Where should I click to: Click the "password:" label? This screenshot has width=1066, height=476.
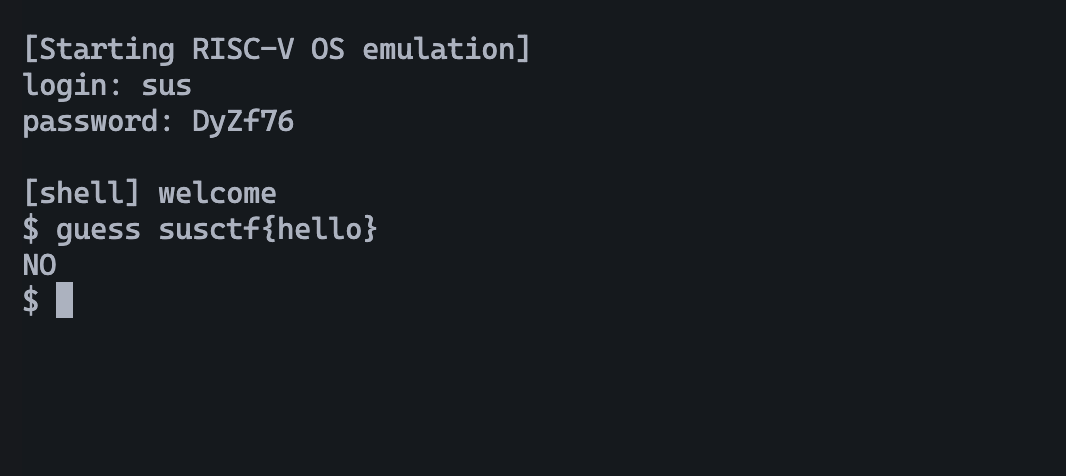[98, 122]
